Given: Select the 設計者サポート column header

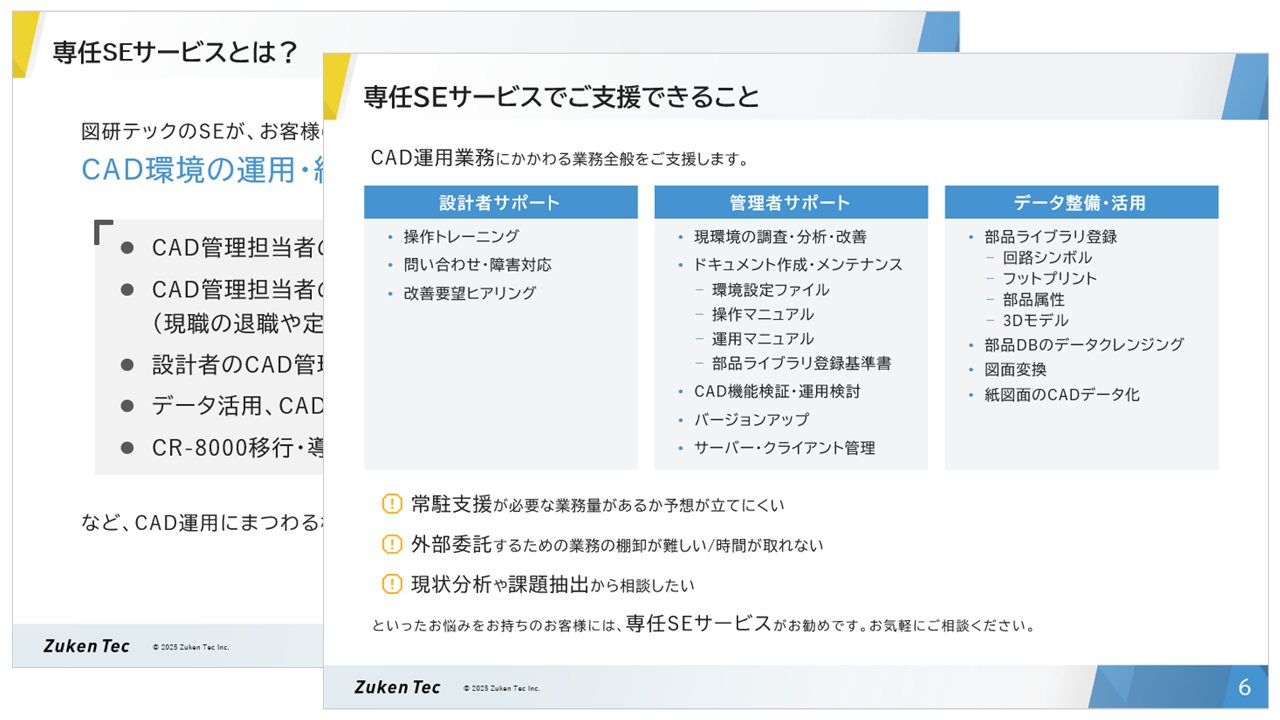Looking at the screenshot, I should click(500, 203).
